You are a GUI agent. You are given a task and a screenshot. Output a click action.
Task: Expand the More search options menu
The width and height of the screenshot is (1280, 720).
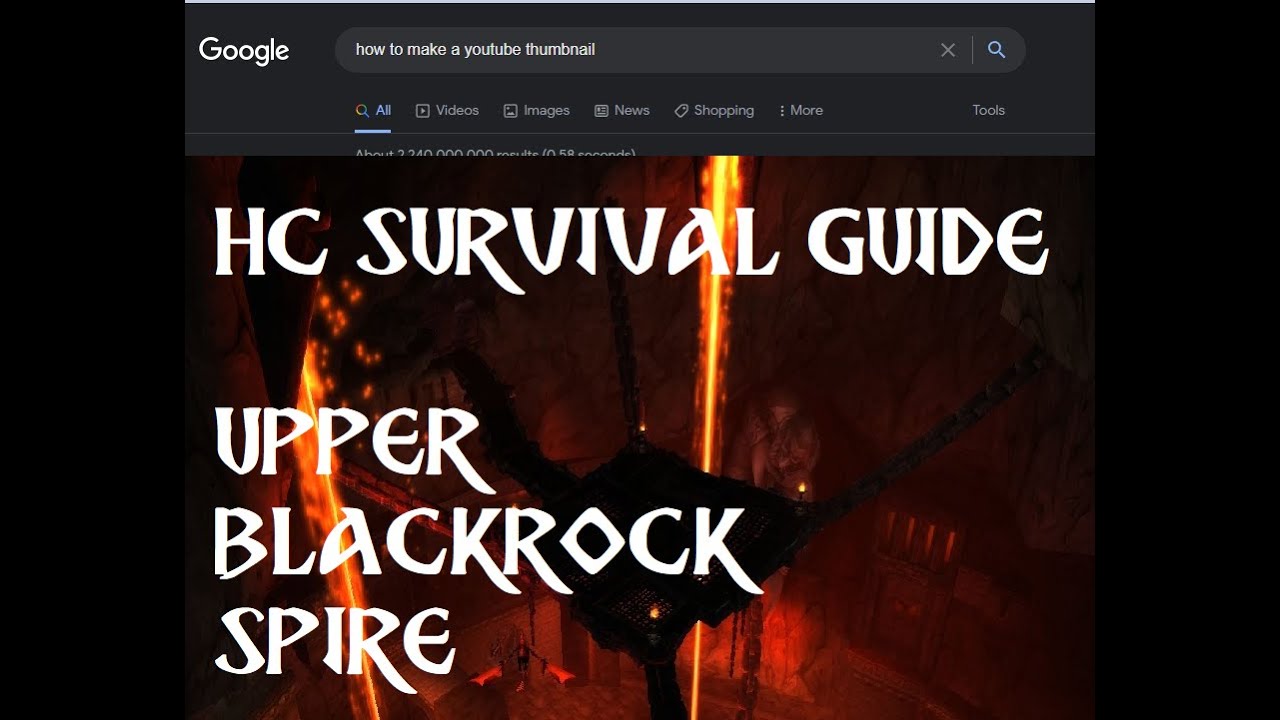(x=801, y=111)
